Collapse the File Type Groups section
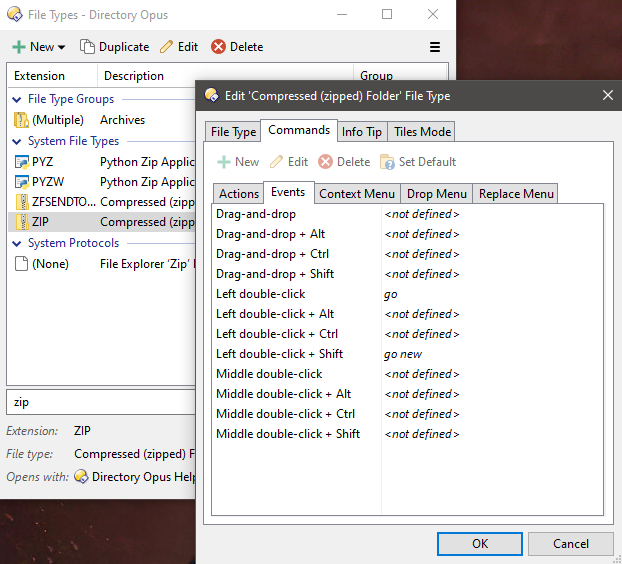 17,99
